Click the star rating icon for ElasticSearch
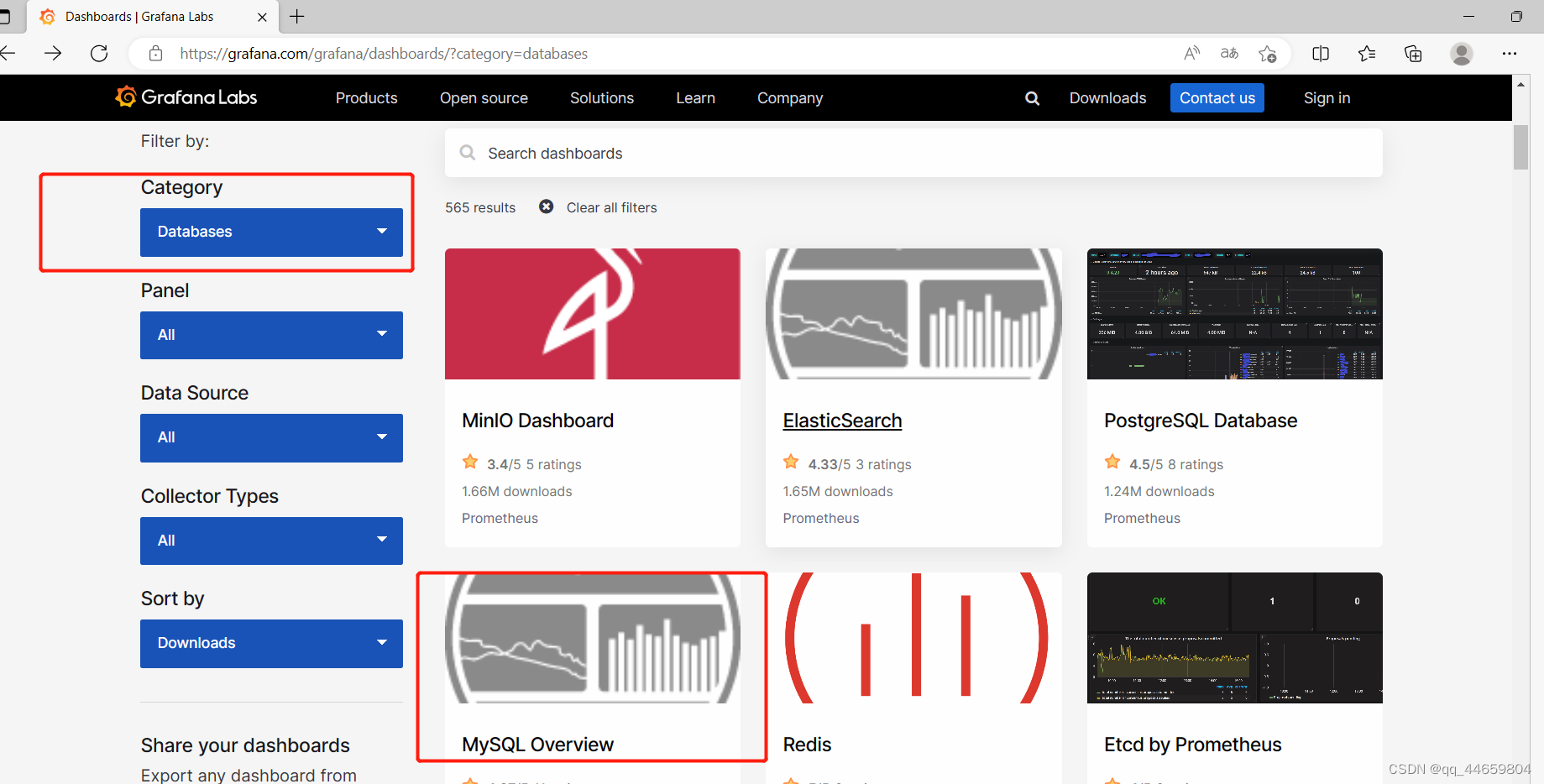Viewport: 1544px width, 784px height. 791,462
